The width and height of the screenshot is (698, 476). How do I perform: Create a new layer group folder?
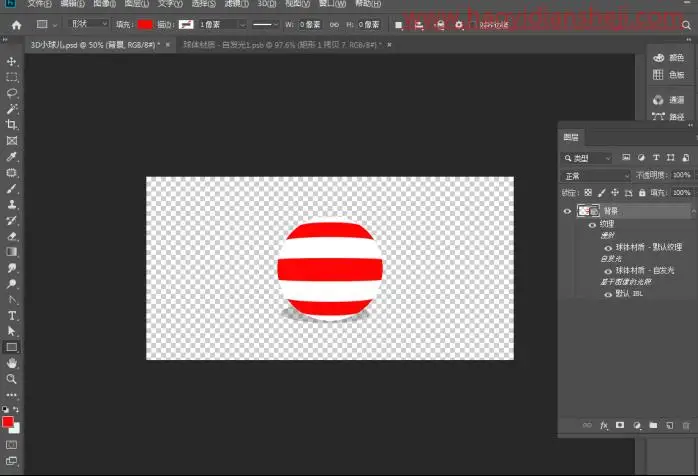tap(653, 425)
